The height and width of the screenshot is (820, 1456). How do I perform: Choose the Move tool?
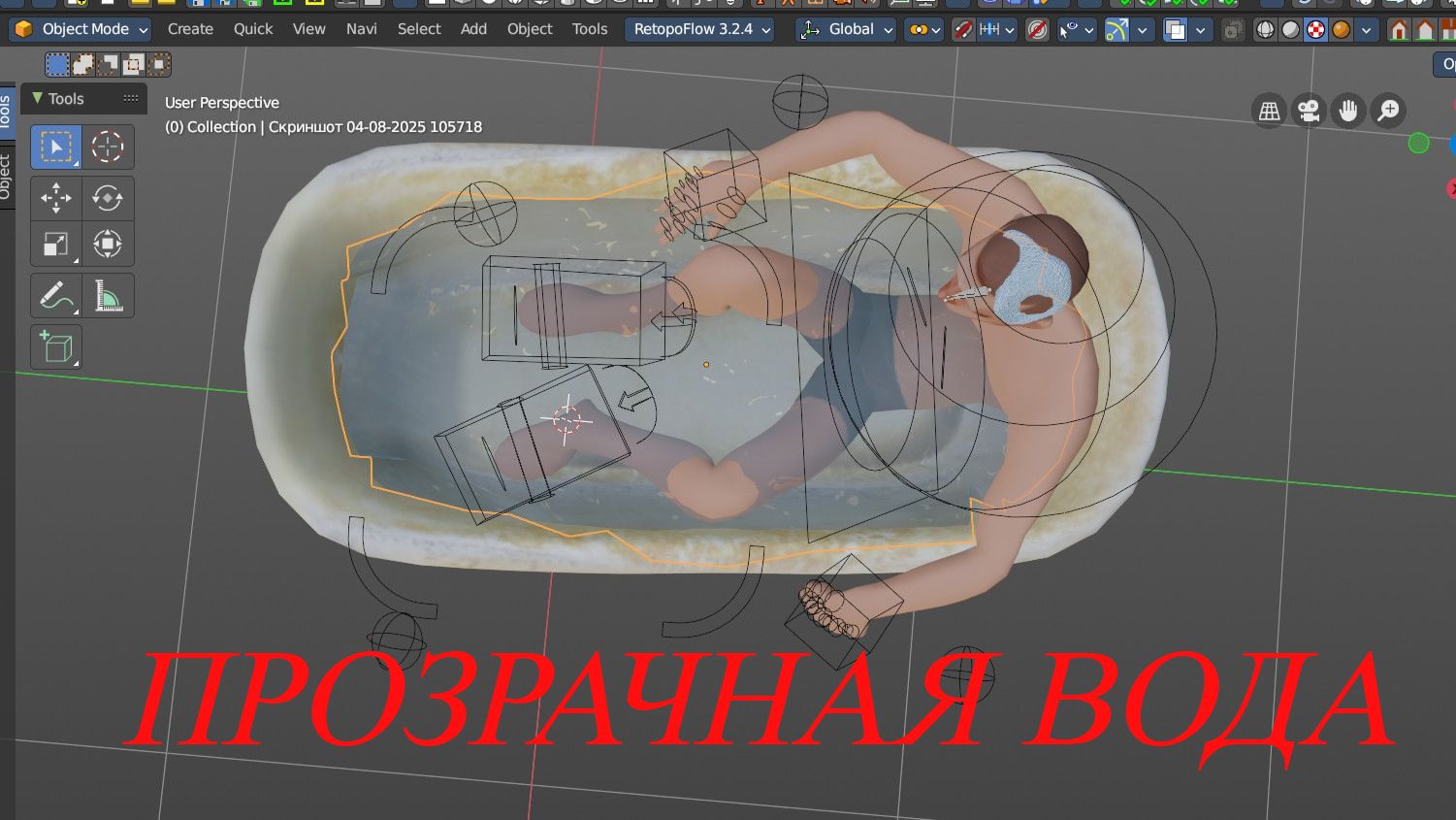click(56, 198)
